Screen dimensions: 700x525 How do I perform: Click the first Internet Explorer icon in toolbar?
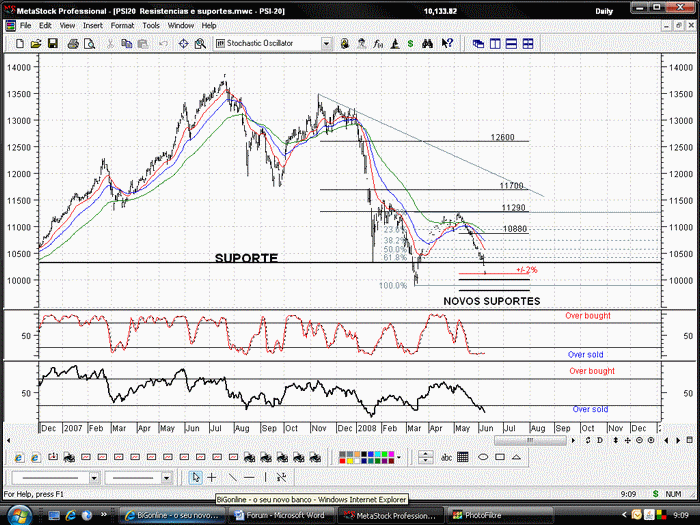(19, 458)
